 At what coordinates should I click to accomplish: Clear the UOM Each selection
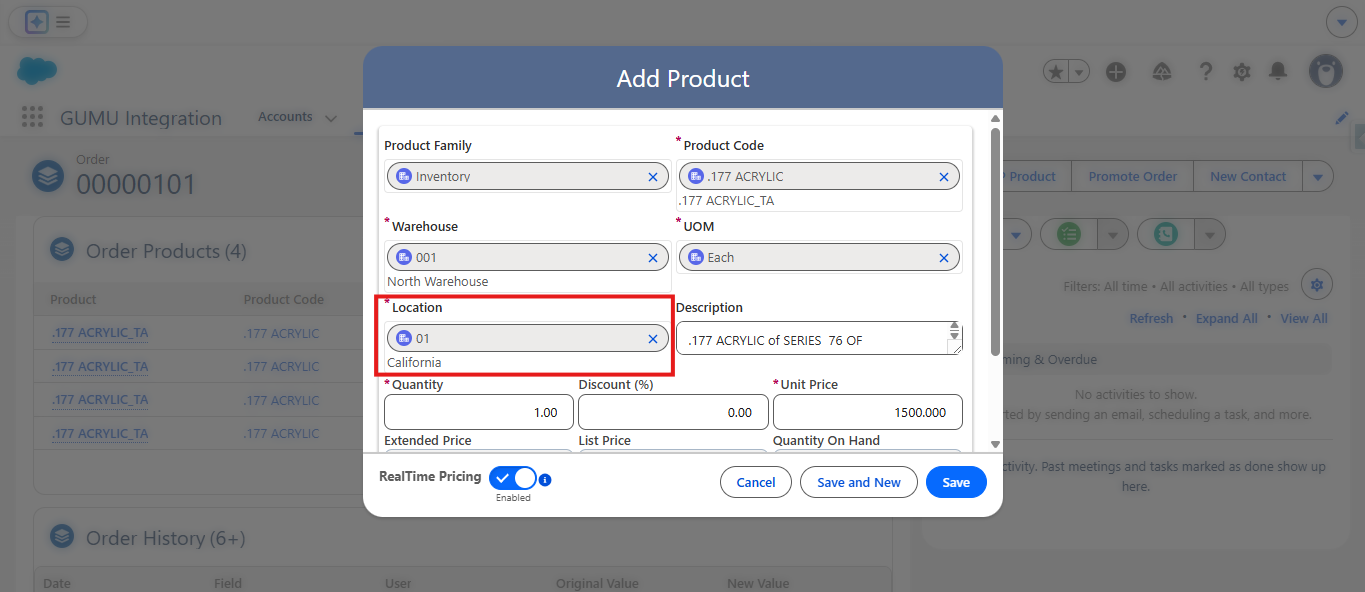(943, 258)
